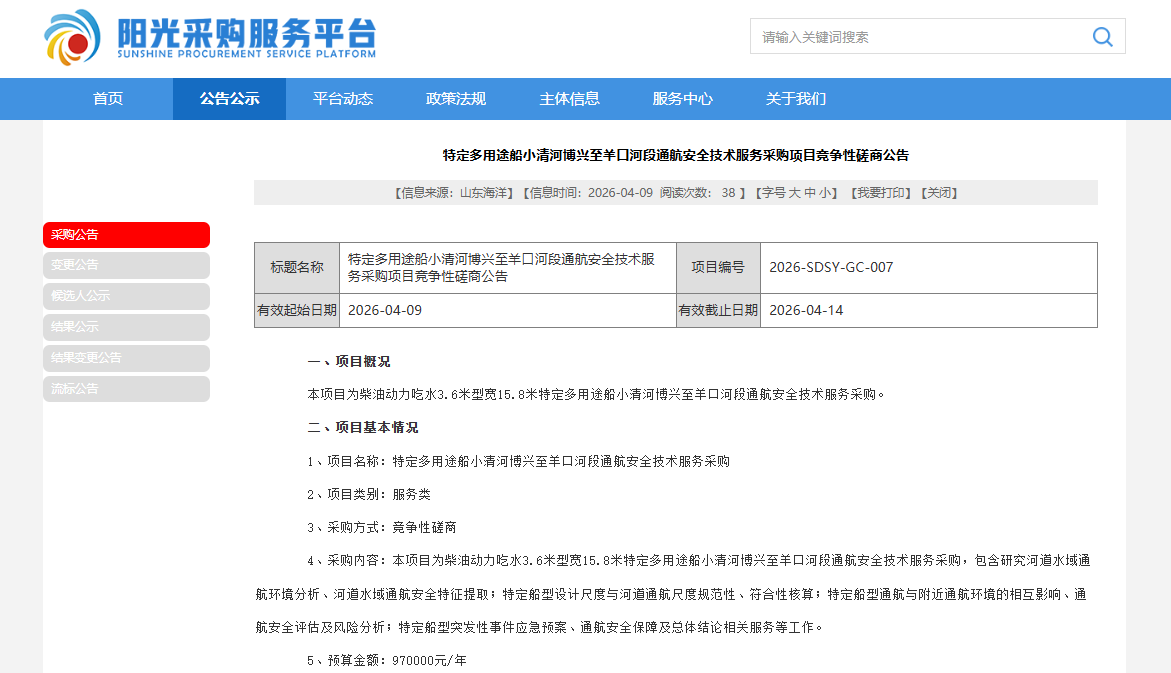Viewport: 1171px width, 673px height.
Task: Click the 我要打印 print link
Action: pos(879,193)
